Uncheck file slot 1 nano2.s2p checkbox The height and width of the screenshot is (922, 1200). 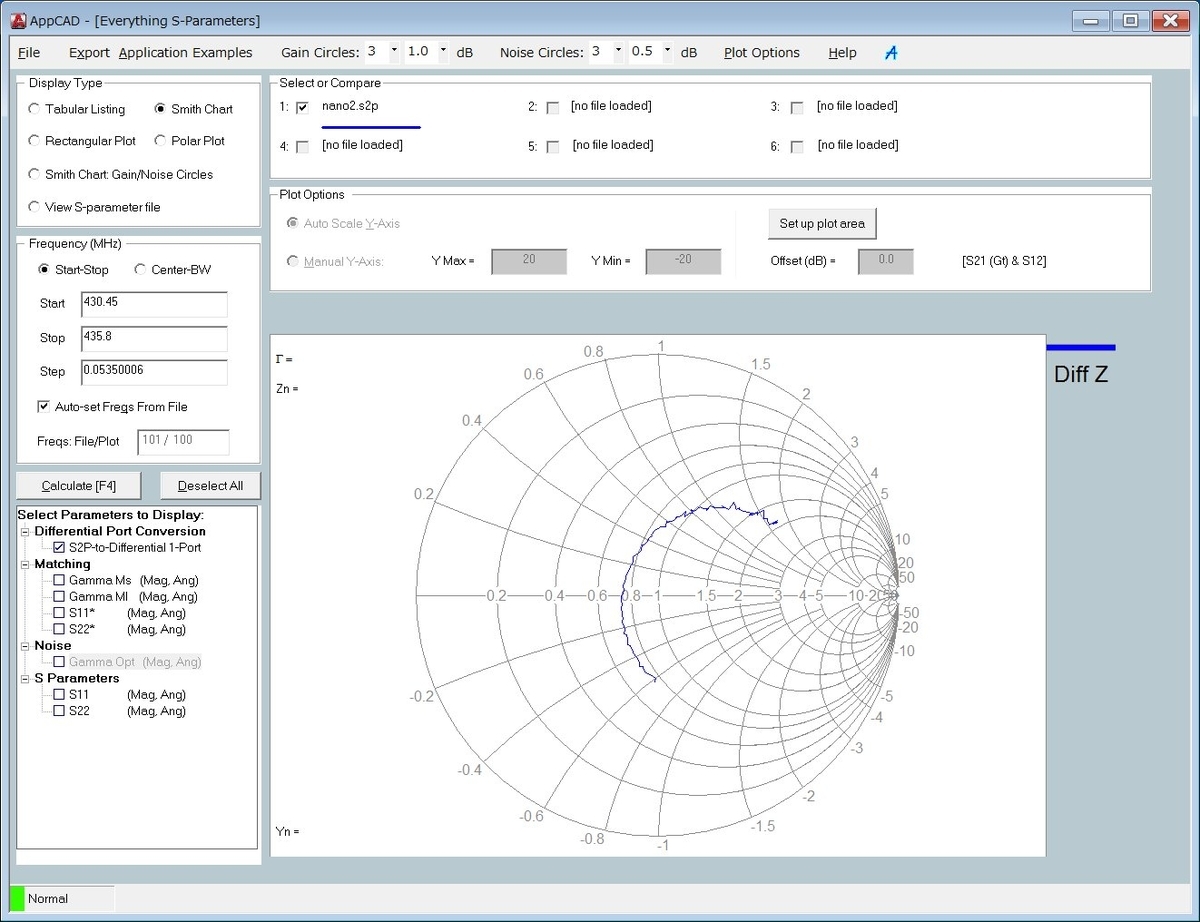point(303,107)
